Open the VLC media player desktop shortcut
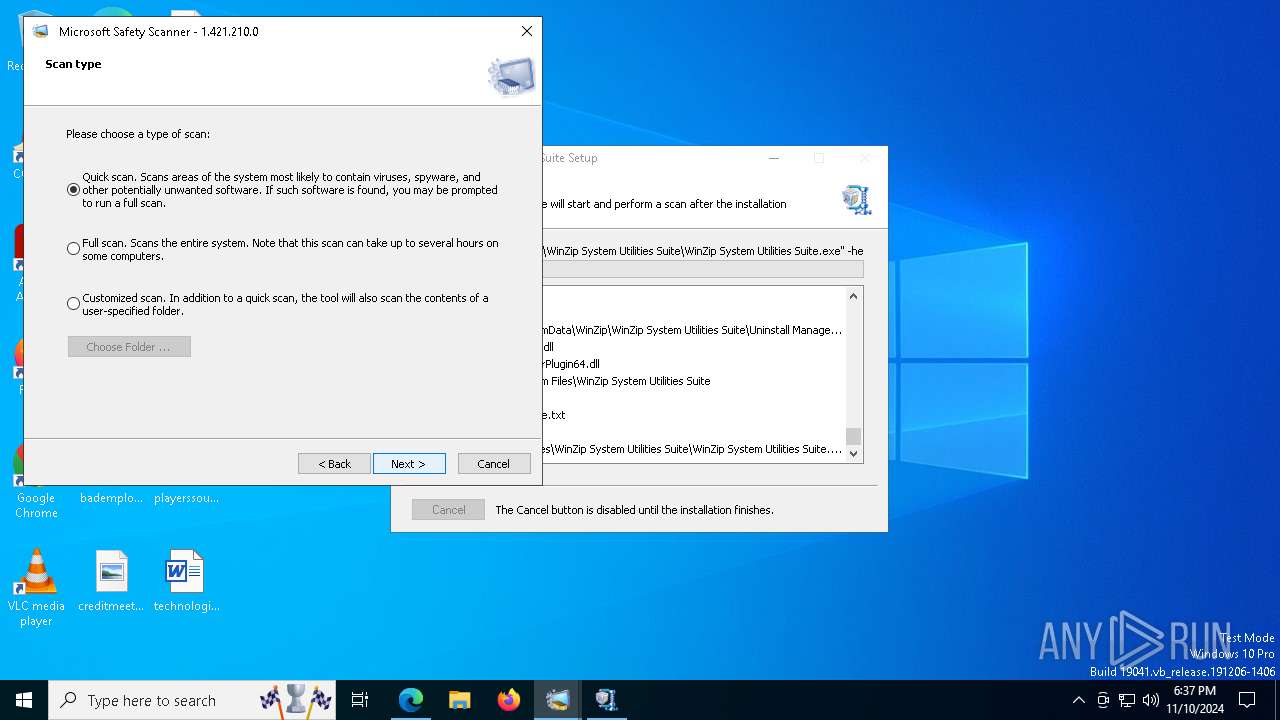 (36, 587)
